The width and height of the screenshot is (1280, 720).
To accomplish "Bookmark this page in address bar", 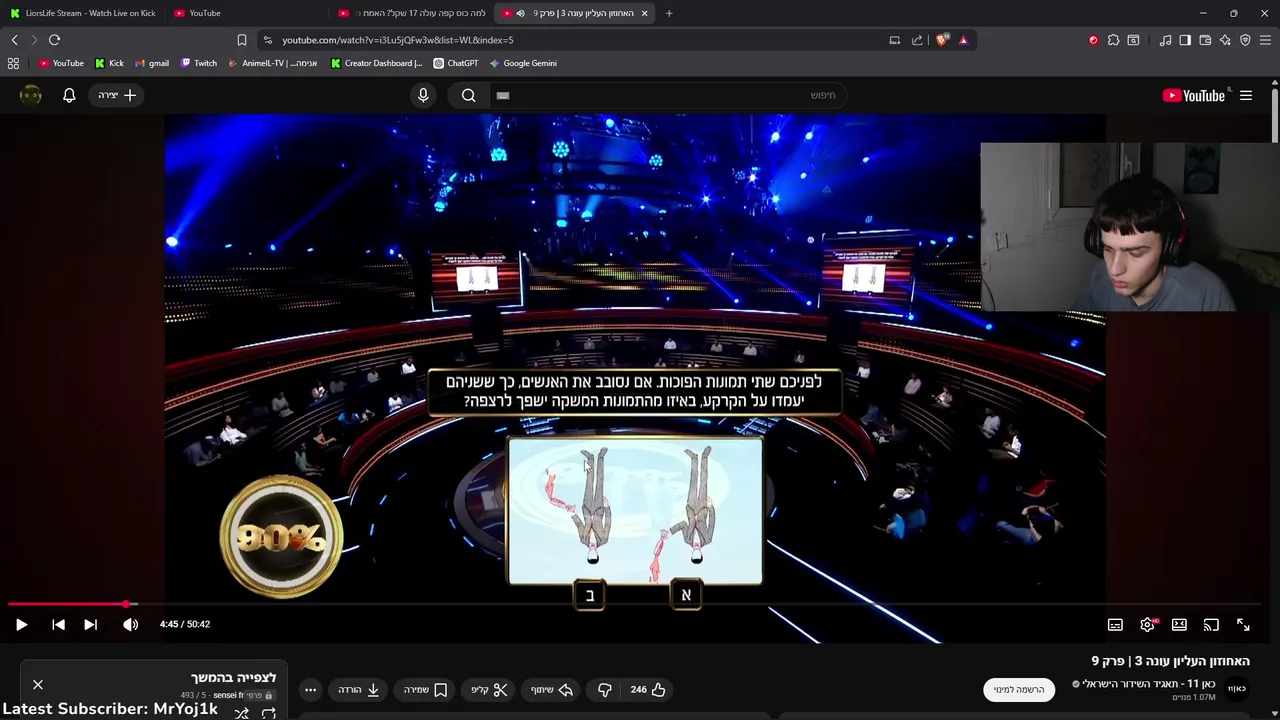I will click(x=241, y=40).
